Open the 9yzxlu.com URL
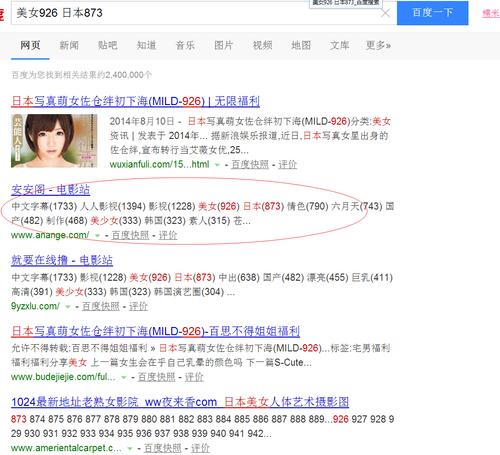 (35, 306)
